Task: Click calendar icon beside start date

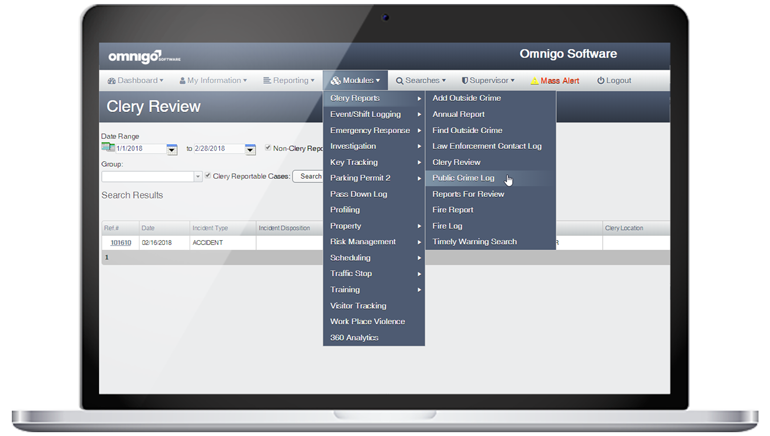Action: click(x=108, y=147)
